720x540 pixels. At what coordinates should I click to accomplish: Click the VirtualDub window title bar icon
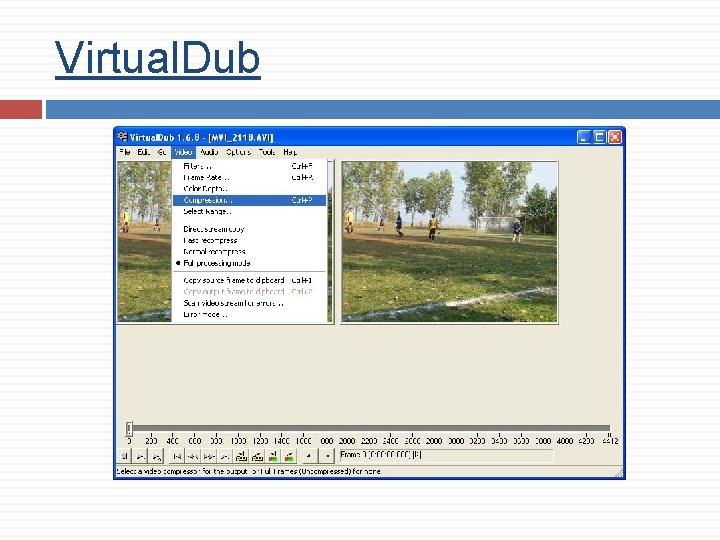click(122, 137)
